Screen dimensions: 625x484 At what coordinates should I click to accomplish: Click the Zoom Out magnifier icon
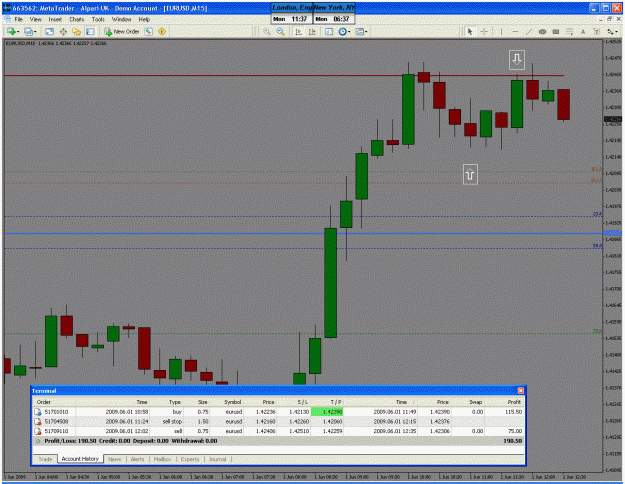pyautogui.click(x=281, y=31)
